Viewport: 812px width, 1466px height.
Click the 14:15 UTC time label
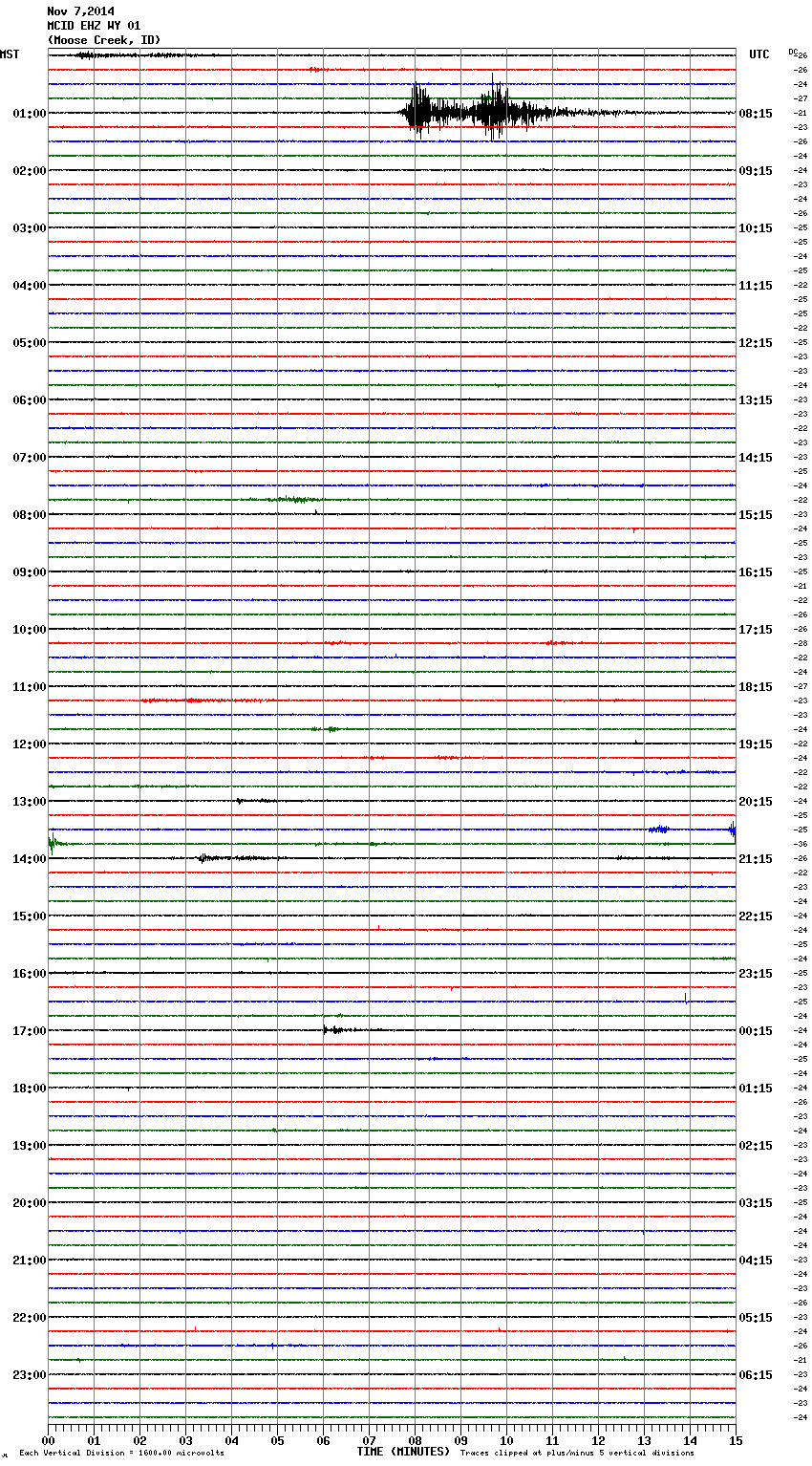click(x=756, y=458)
